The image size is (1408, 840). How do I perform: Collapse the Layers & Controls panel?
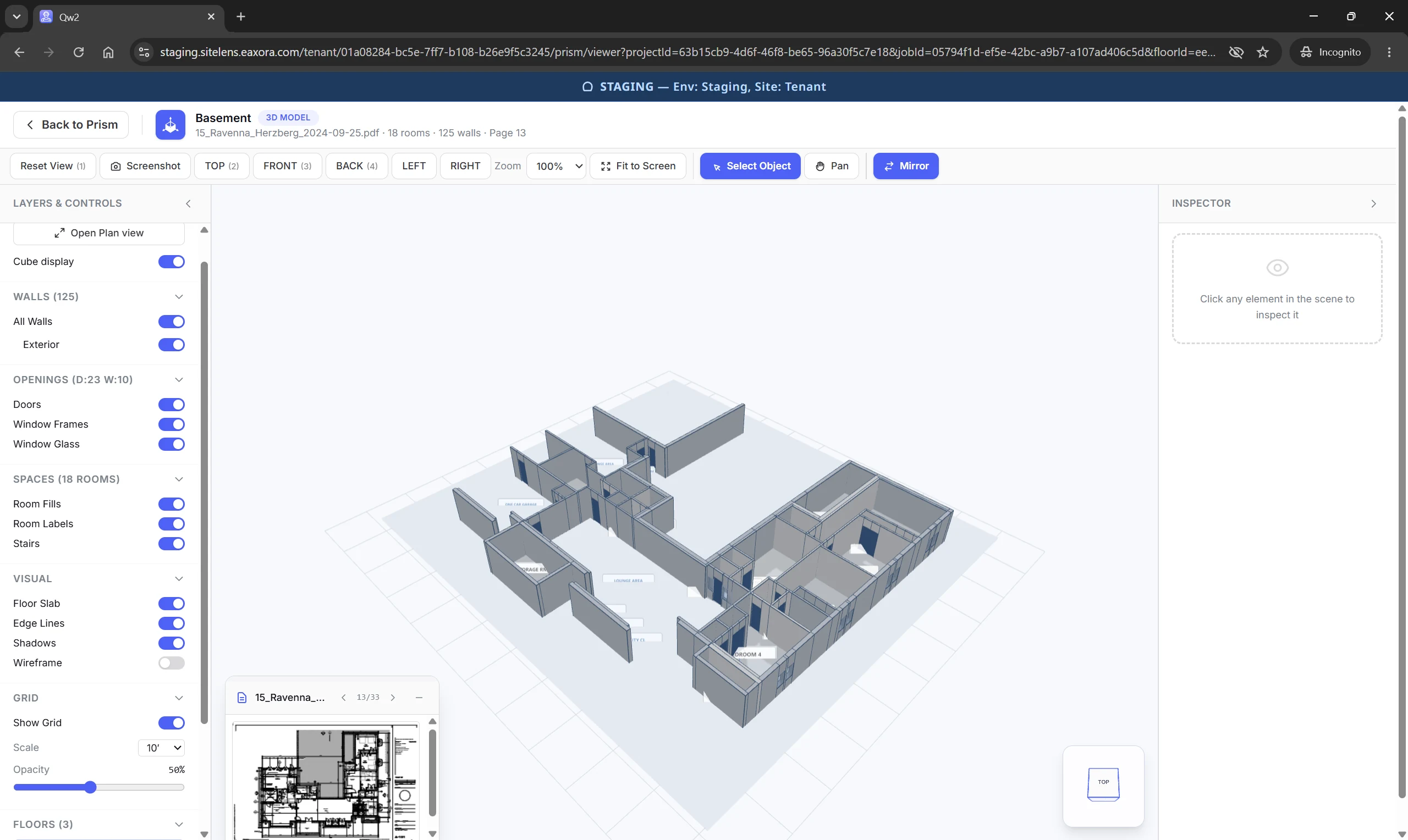tap(189, 204)
